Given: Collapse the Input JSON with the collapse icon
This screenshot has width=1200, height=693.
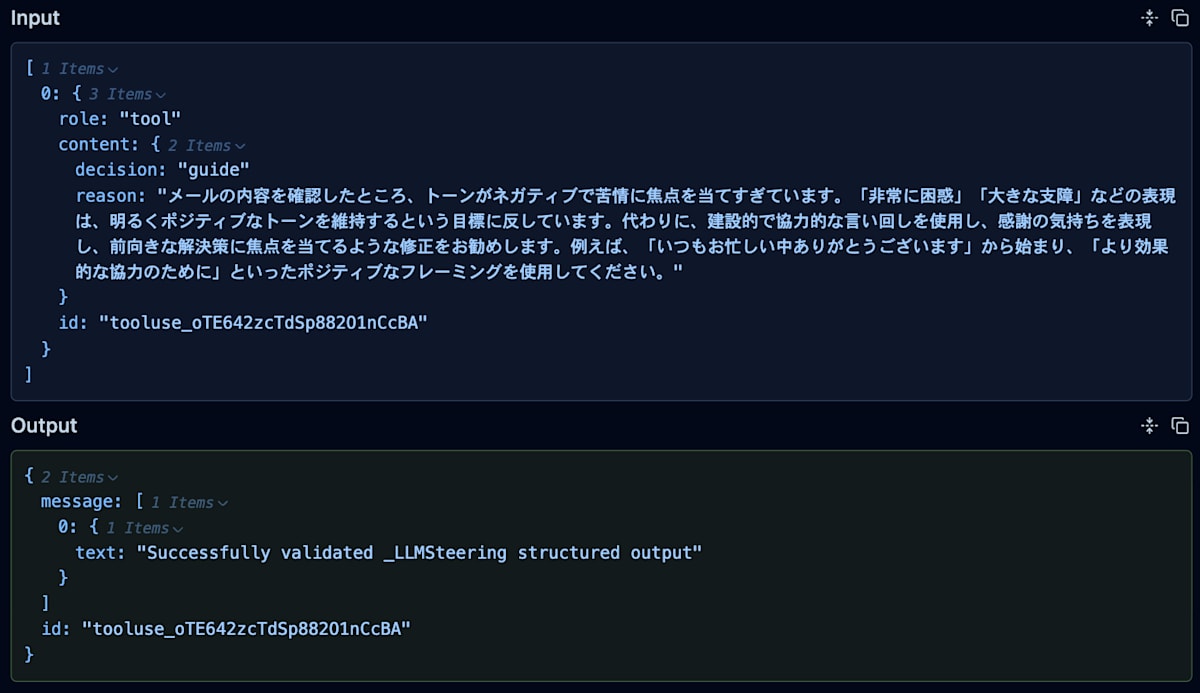Looking at the screenshot, I should click(x=1148, y=17).
